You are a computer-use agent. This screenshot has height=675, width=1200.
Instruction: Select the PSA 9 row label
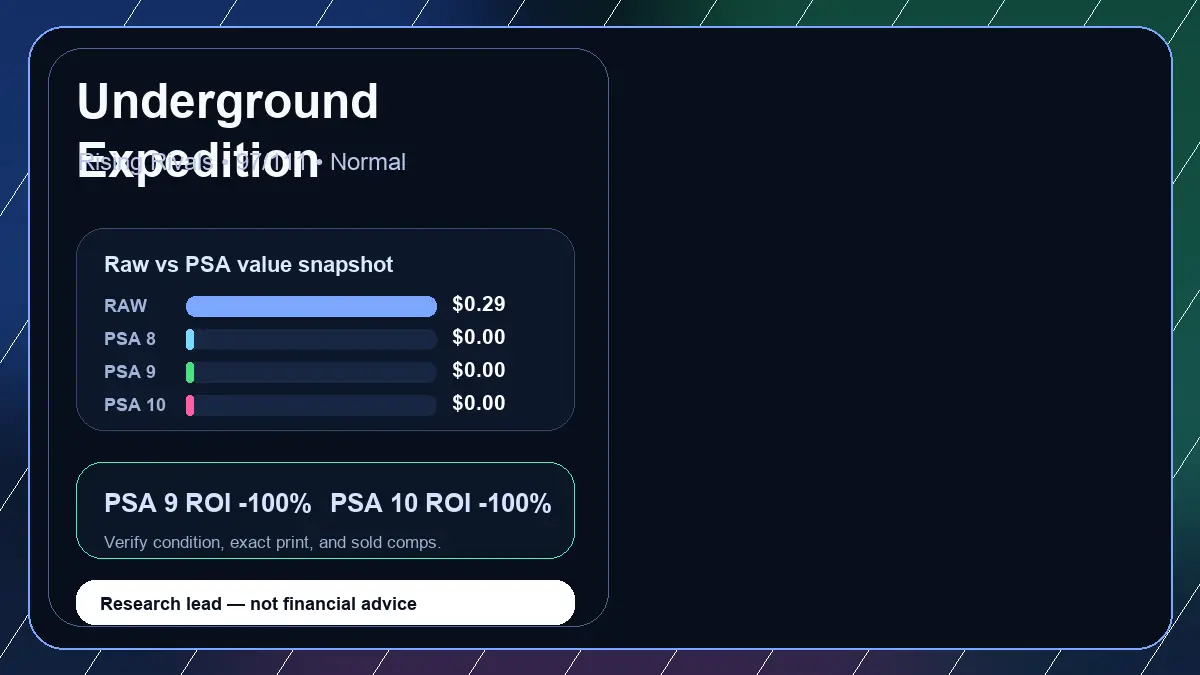(x=130, y=372)
